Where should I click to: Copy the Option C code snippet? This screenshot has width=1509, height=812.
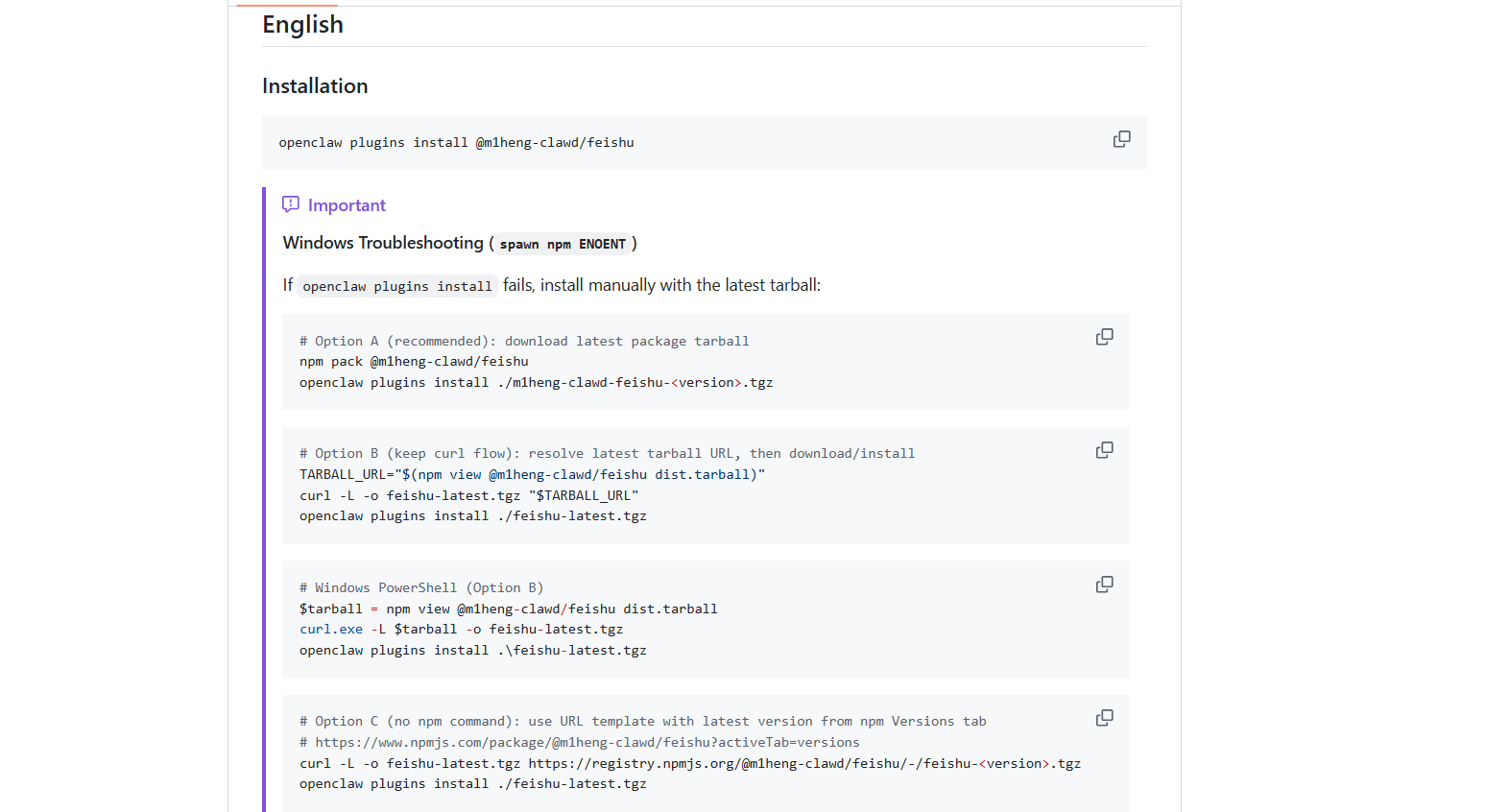(1104, 718)
